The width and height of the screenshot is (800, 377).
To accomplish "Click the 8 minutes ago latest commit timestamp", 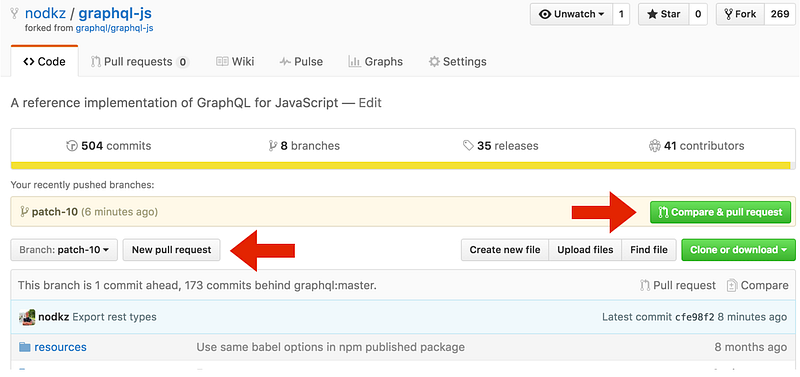I will tap(753, 317).
